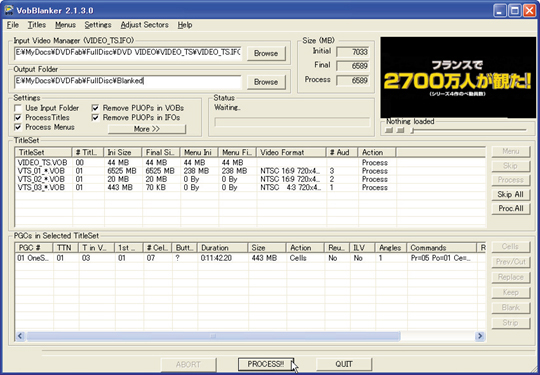
Task: Expand settings with the More >> button
Action: 147,129
